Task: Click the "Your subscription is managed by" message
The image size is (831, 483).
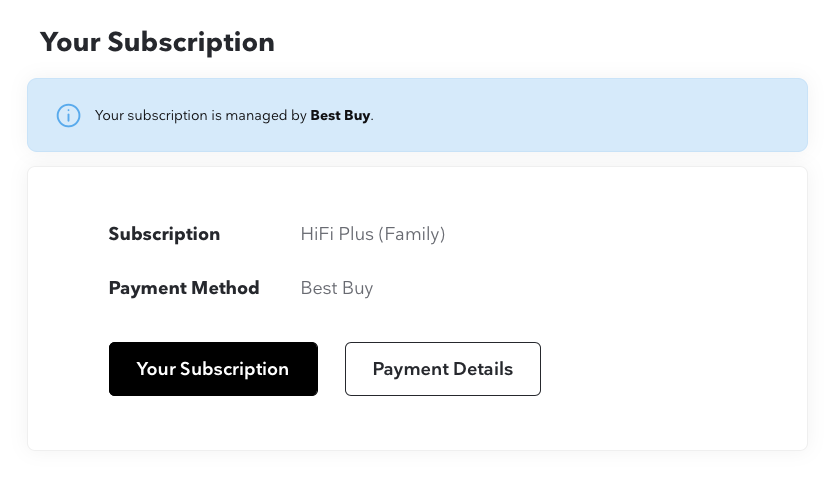Action: pyautogui.click(x=200, y=115)
